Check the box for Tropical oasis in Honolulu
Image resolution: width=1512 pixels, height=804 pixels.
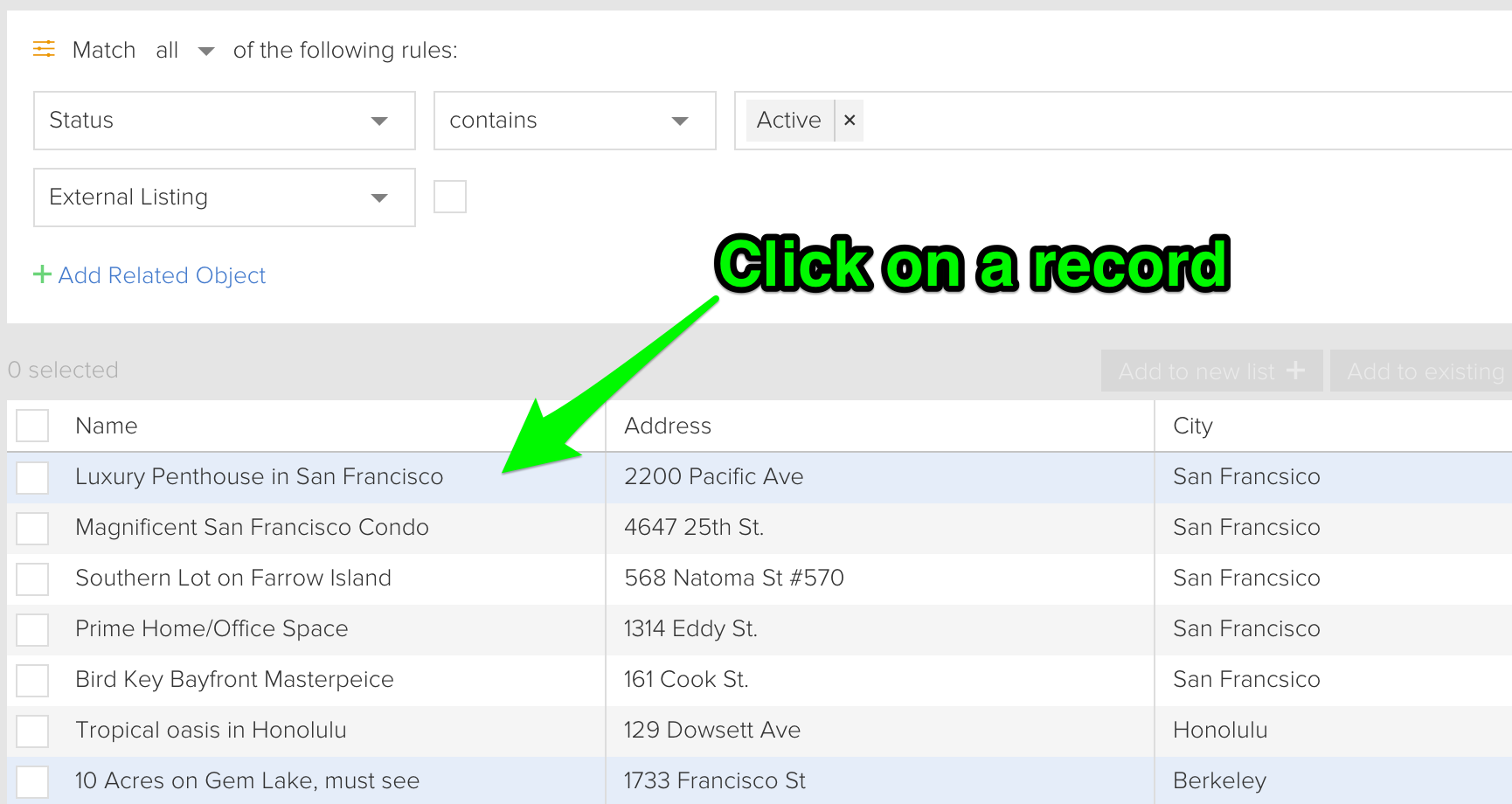point(31,731)
